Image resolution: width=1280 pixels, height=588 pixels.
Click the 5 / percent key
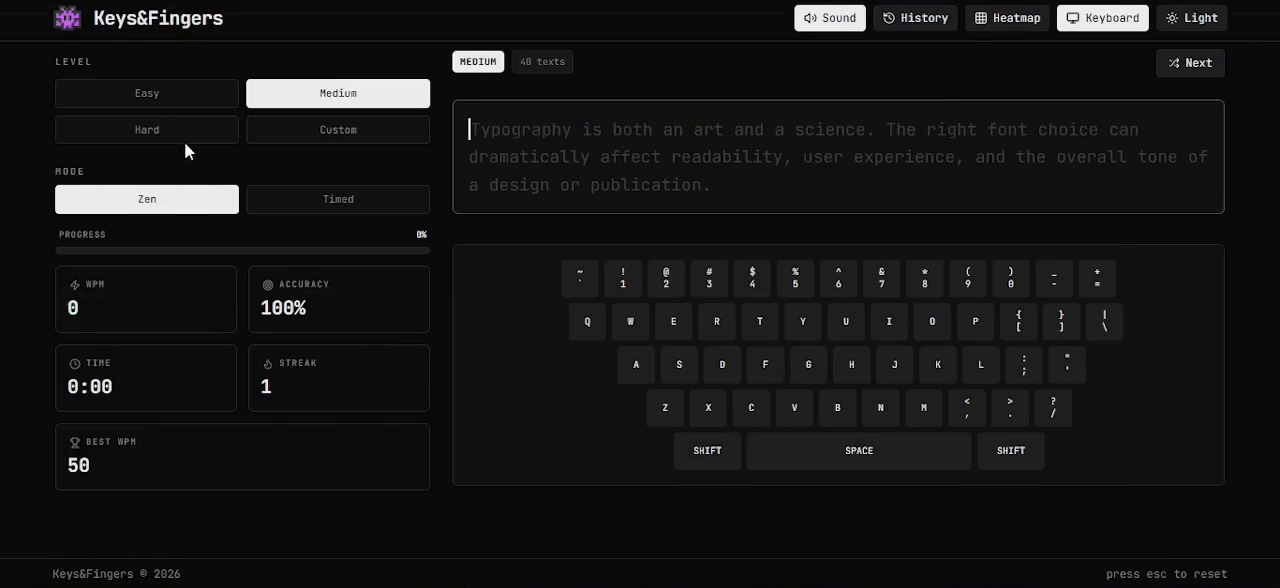pos(795,278)
